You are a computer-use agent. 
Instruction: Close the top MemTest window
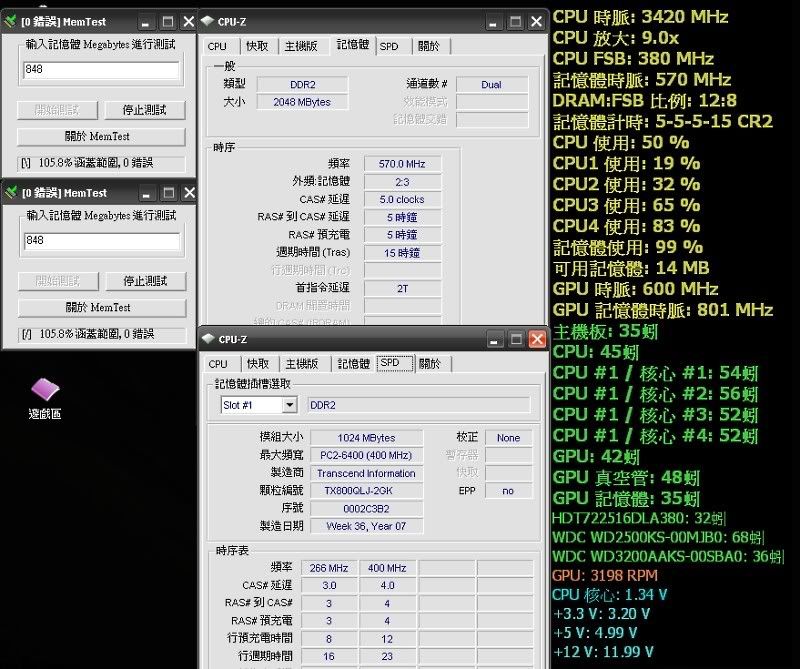[x=189, y=22]
